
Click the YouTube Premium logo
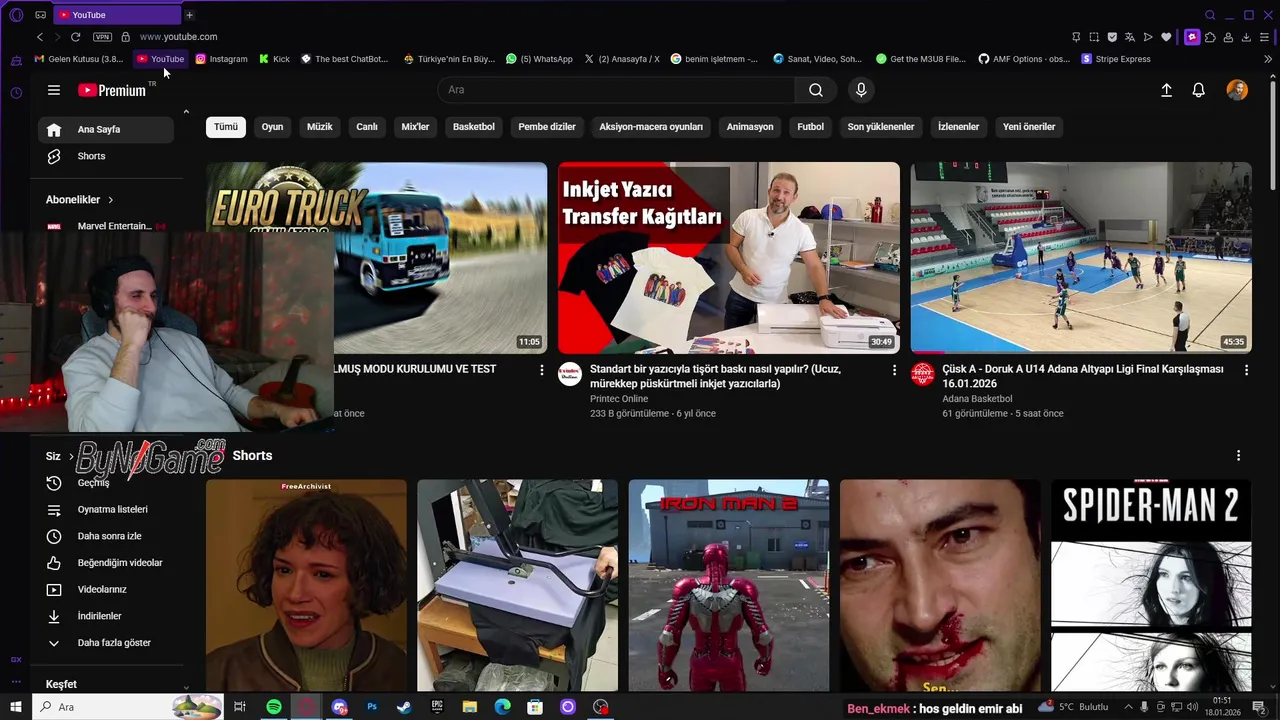coord(112,90)
